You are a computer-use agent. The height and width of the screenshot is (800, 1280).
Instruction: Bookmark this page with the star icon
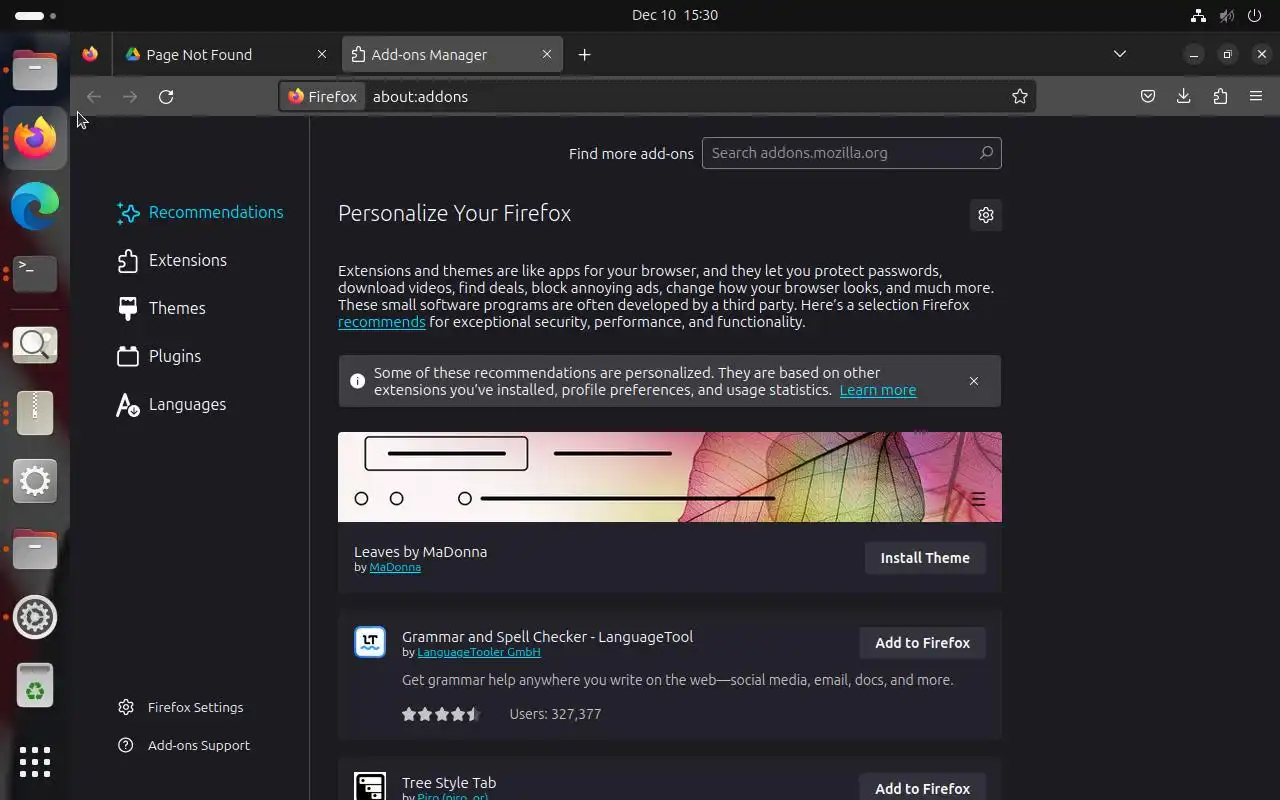pos(1019,96)
